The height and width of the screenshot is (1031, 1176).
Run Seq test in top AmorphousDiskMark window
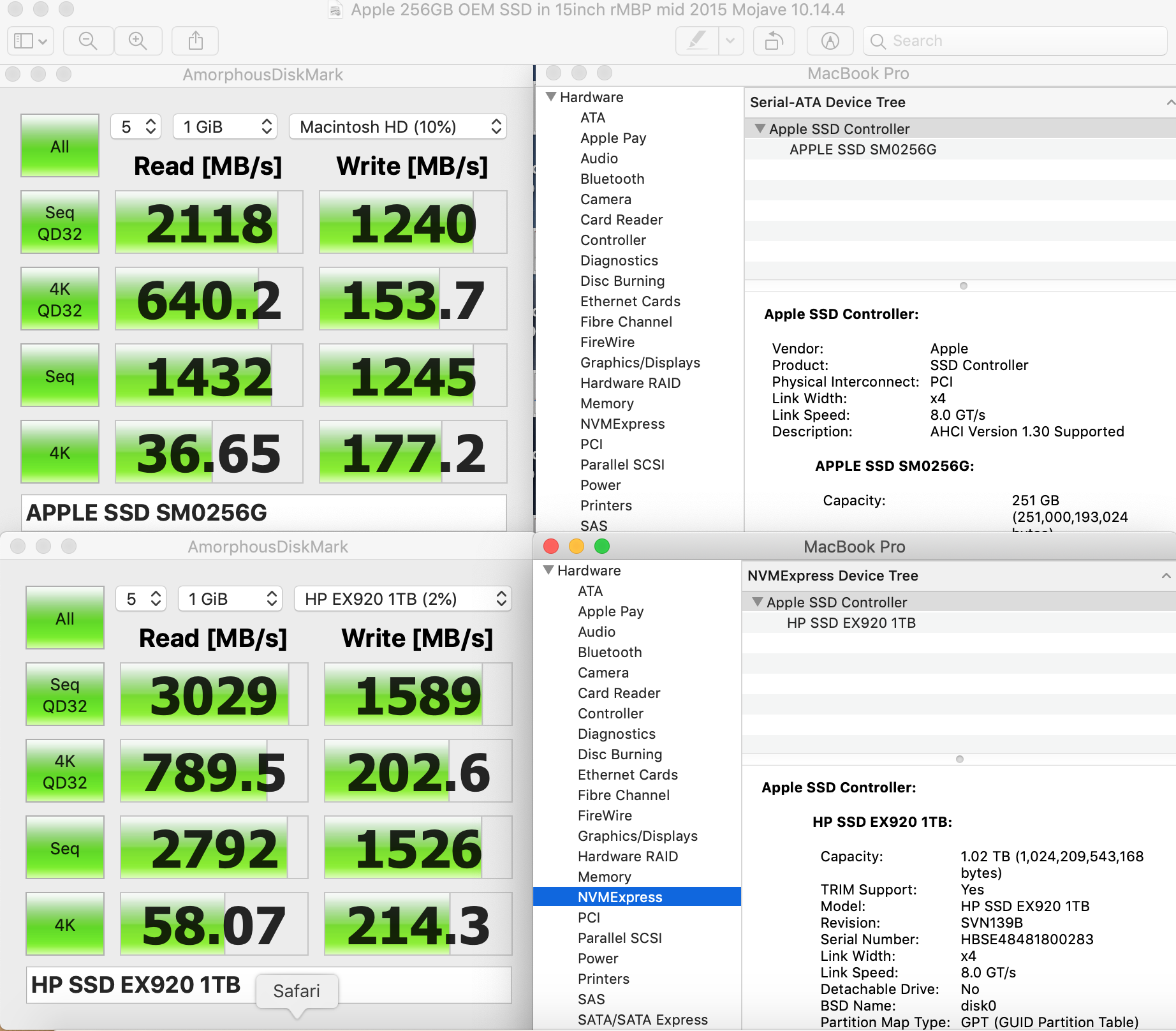[x=60, y=375]
